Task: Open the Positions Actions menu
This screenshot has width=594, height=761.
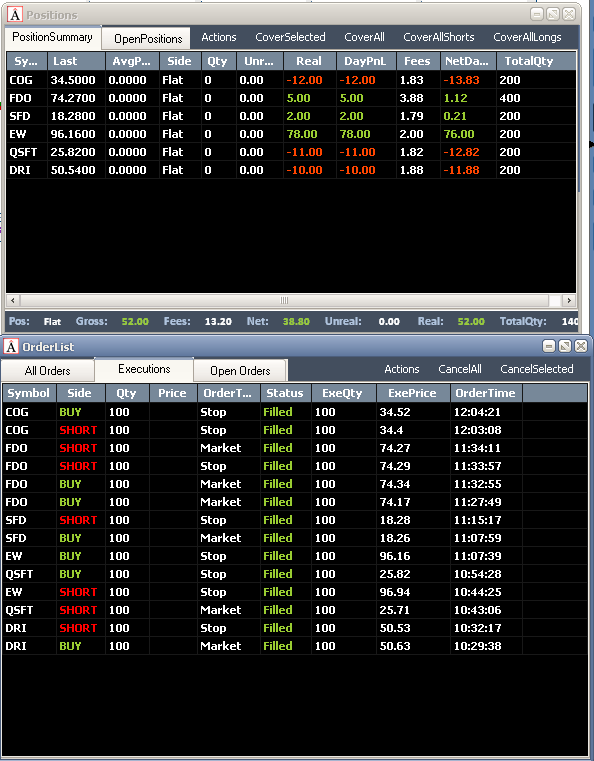Action: 219,37
